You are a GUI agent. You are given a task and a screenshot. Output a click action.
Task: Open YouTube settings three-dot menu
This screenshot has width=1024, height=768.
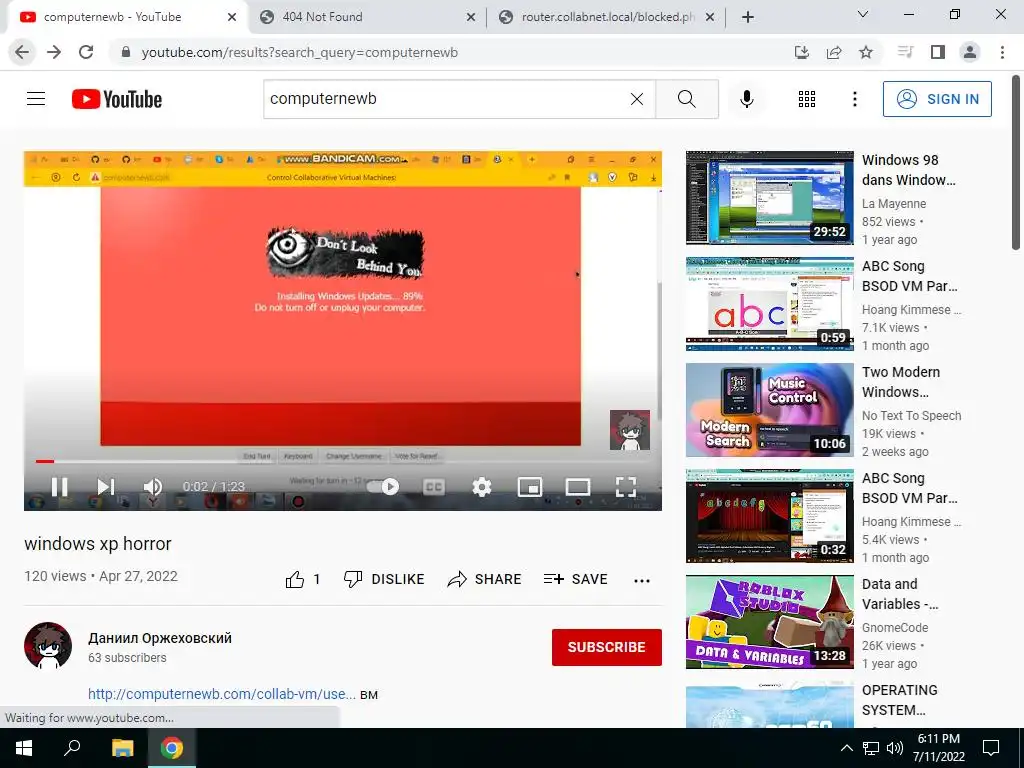[854, 99]
